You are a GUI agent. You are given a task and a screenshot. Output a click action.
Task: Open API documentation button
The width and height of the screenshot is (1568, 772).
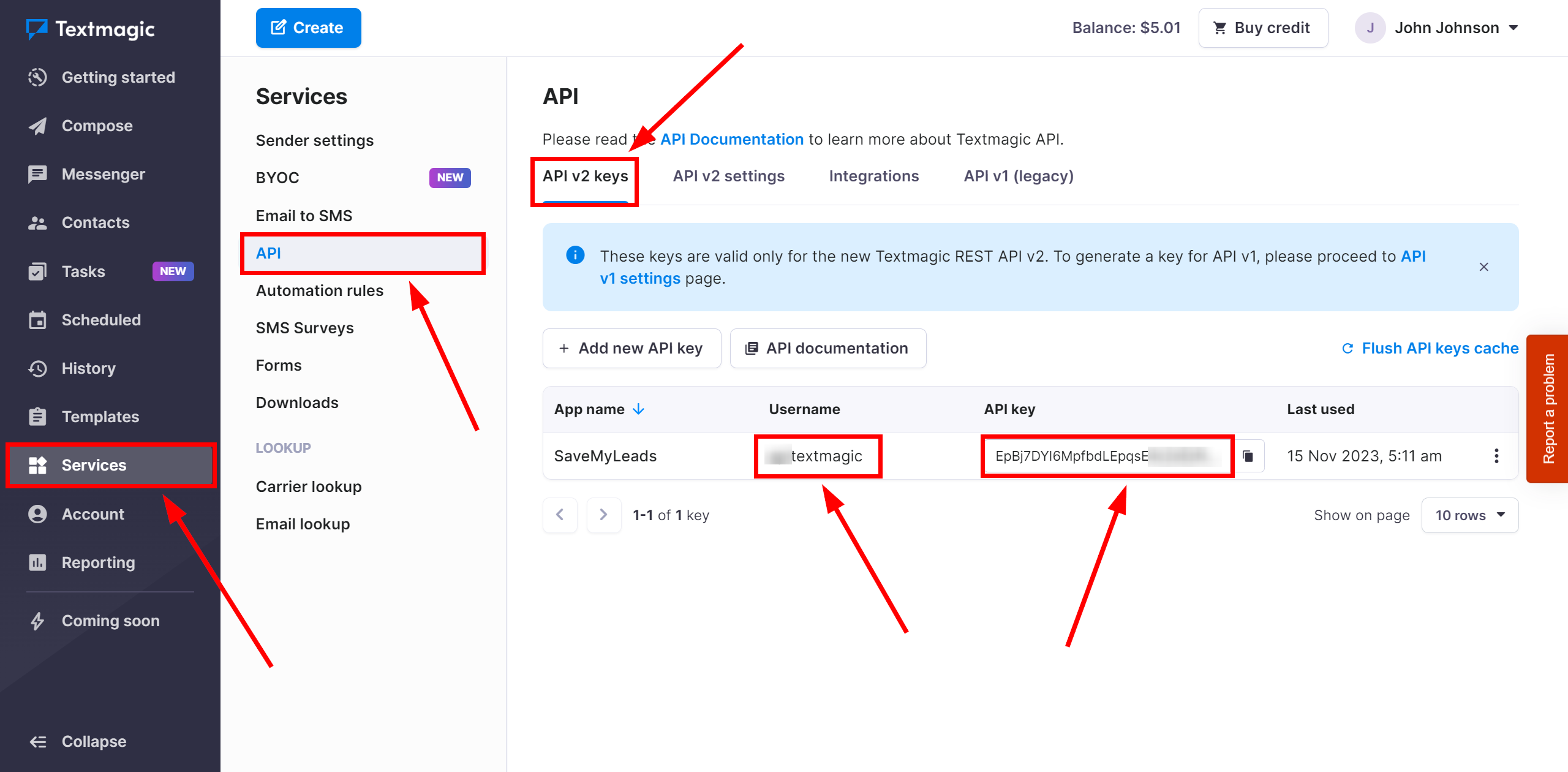[827, 349]
